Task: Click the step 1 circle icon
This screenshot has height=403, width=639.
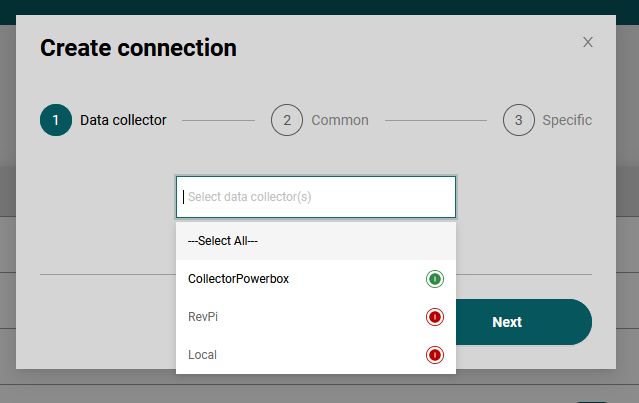Action: tap(56, 120)
